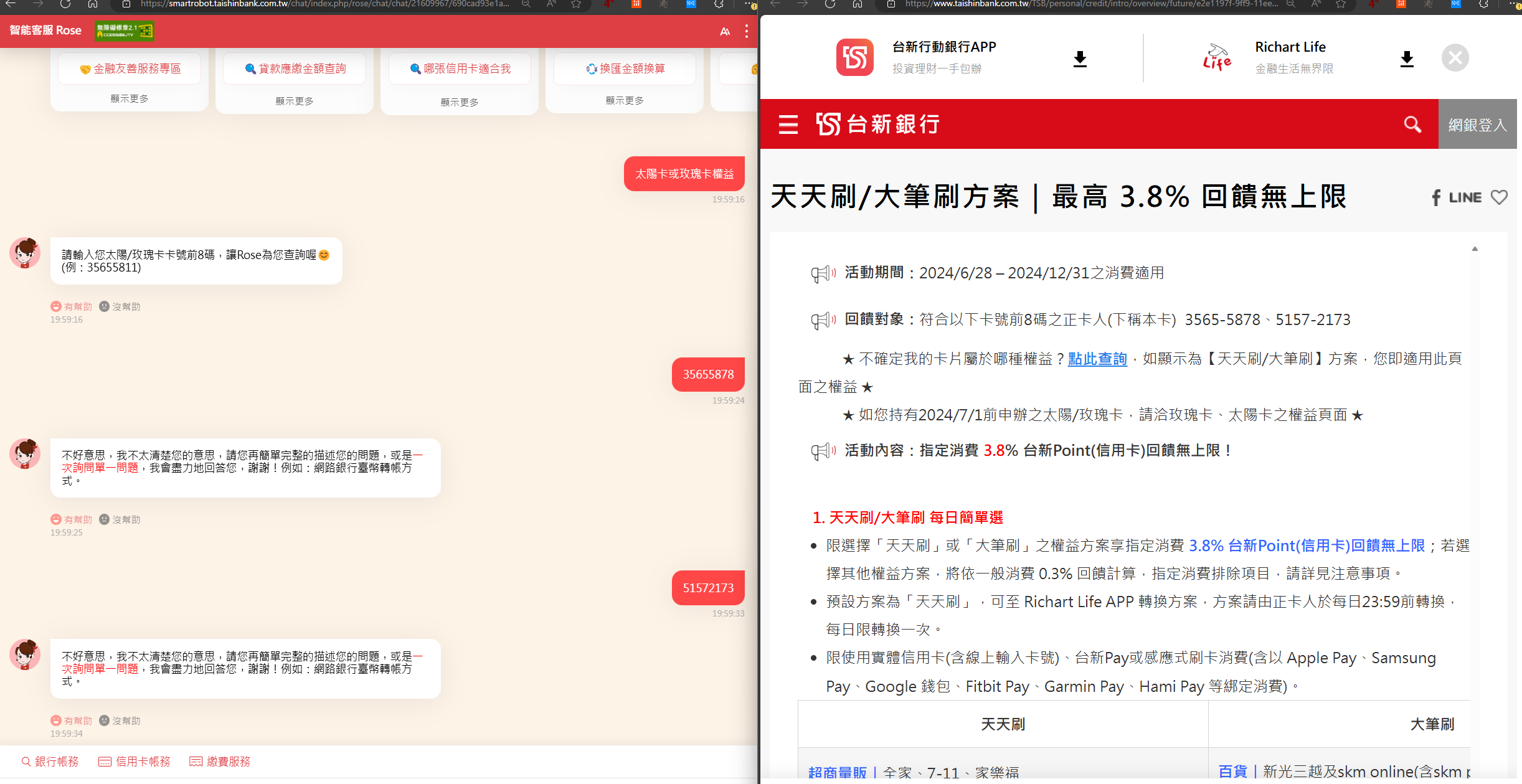This screenshot has width=1522, height=784.
Task: Mark 沒幫助 on the 19:59:25 reply
Action: coord(120,519)
